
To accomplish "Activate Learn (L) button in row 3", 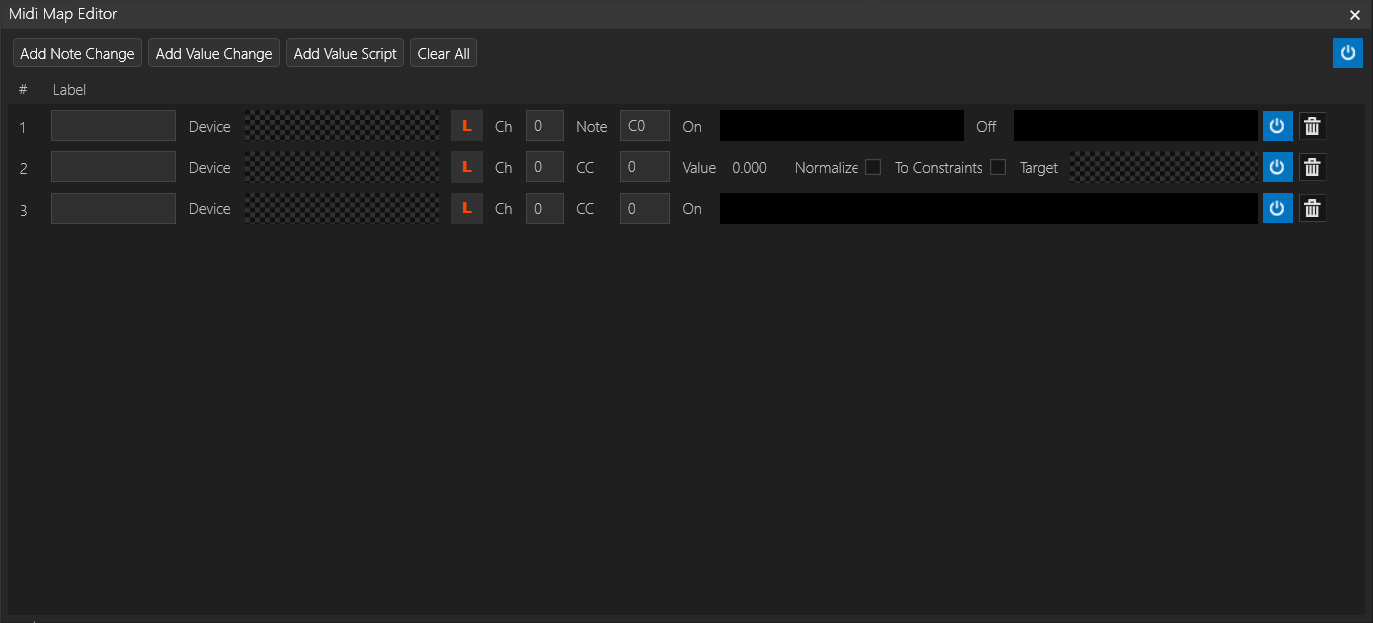I will [467, 208].
